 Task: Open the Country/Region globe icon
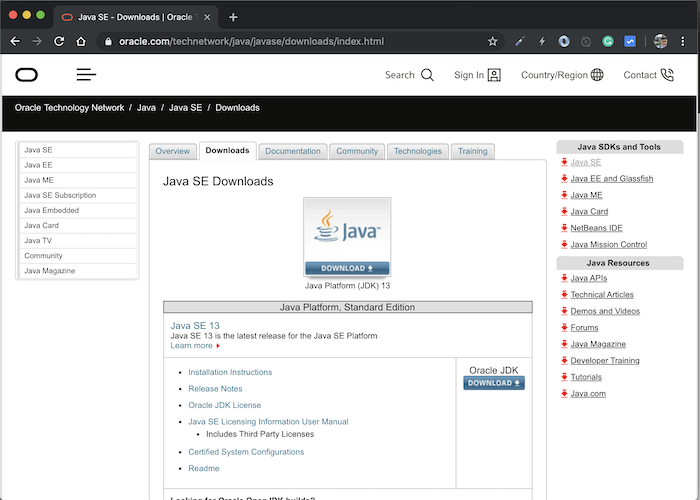click(597, 75)
